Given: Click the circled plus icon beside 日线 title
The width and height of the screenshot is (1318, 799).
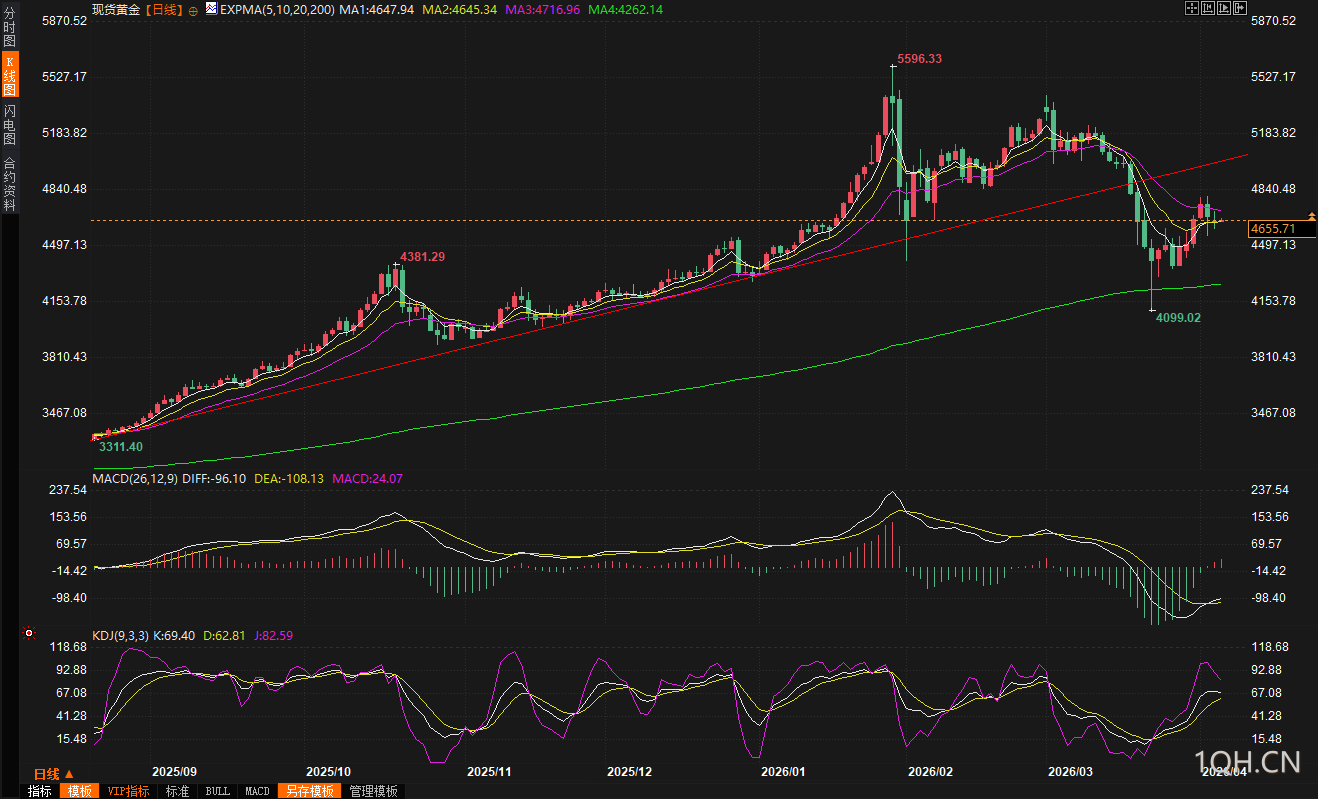Looking at the screenshot, I should [193, 10].
